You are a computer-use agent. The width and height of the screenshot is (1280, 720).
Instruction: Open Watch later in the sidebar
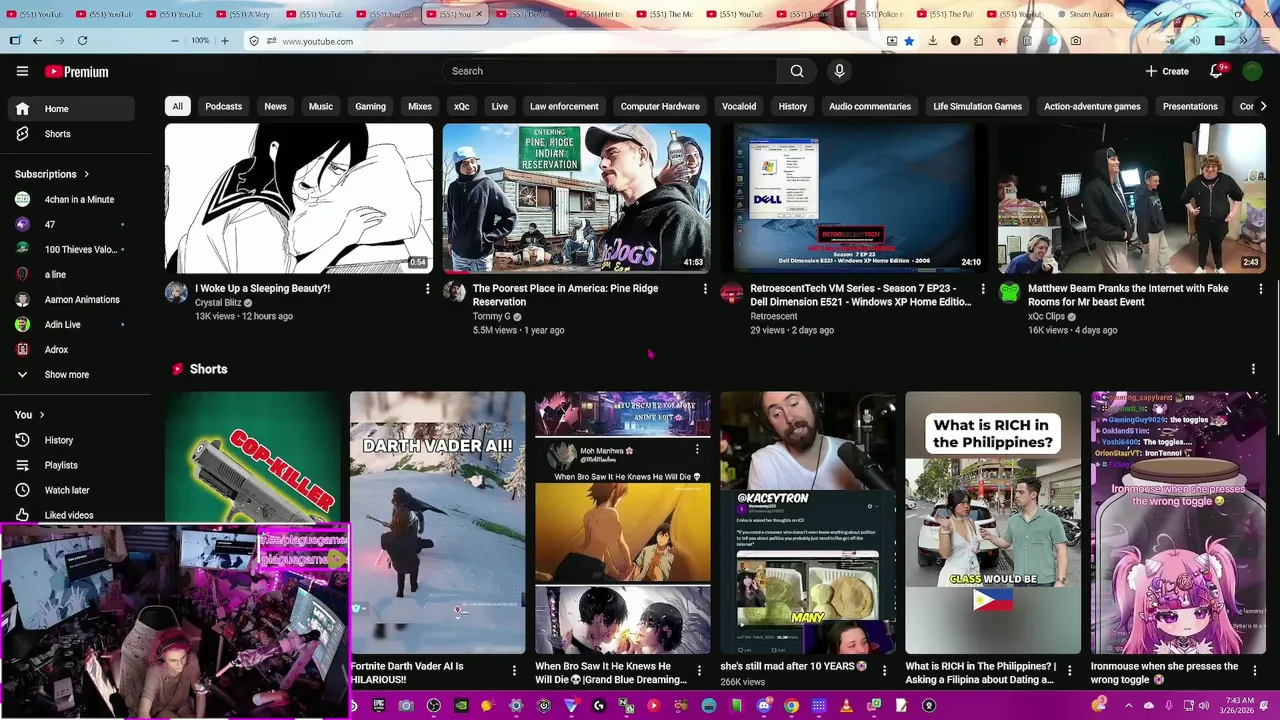70,490
